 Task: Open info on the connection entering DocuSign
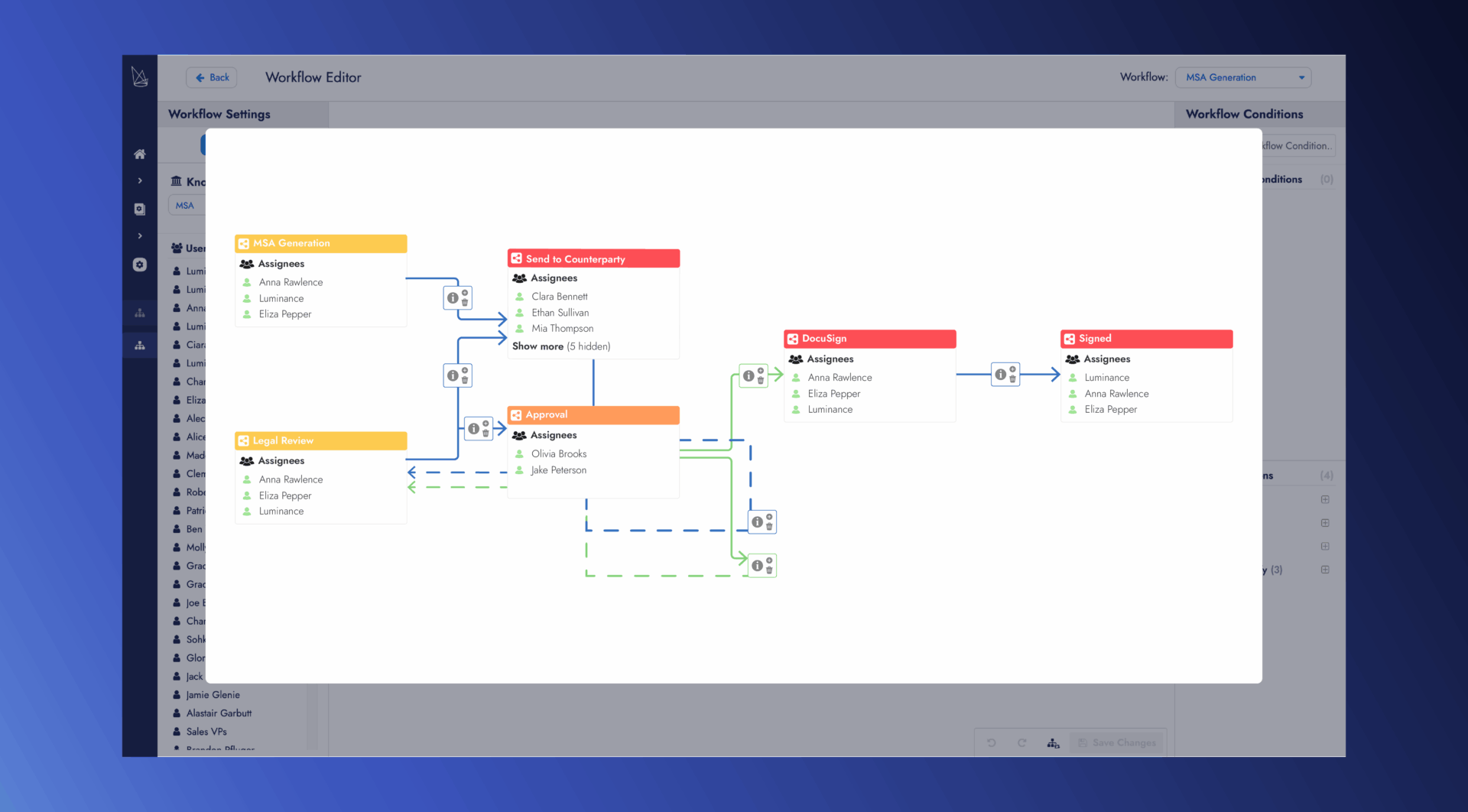(x=749, y=375)
